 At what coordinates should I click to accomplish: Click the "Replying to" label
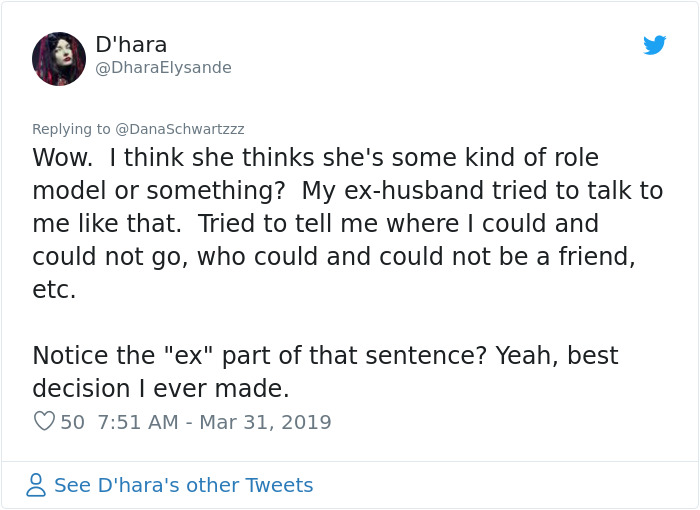71,129
